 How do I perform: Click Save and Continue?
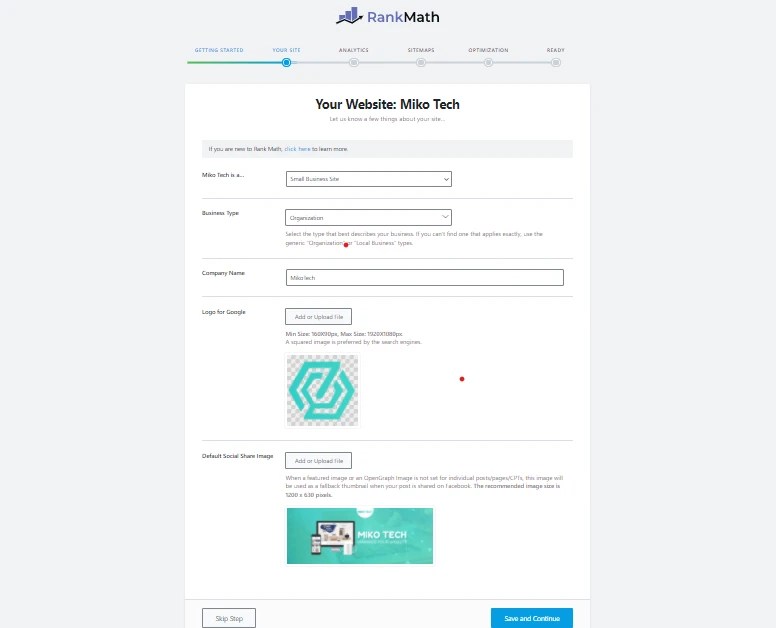532,618
